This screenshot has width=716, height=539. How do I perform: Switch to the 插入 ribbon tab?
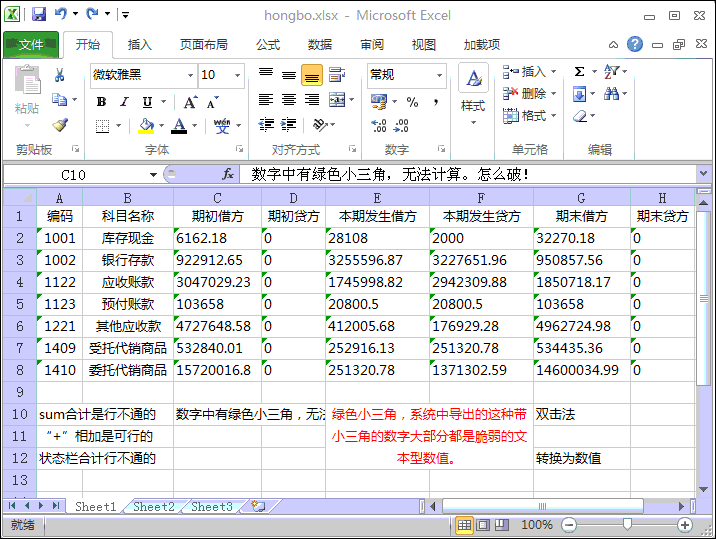tap(139, 44)
